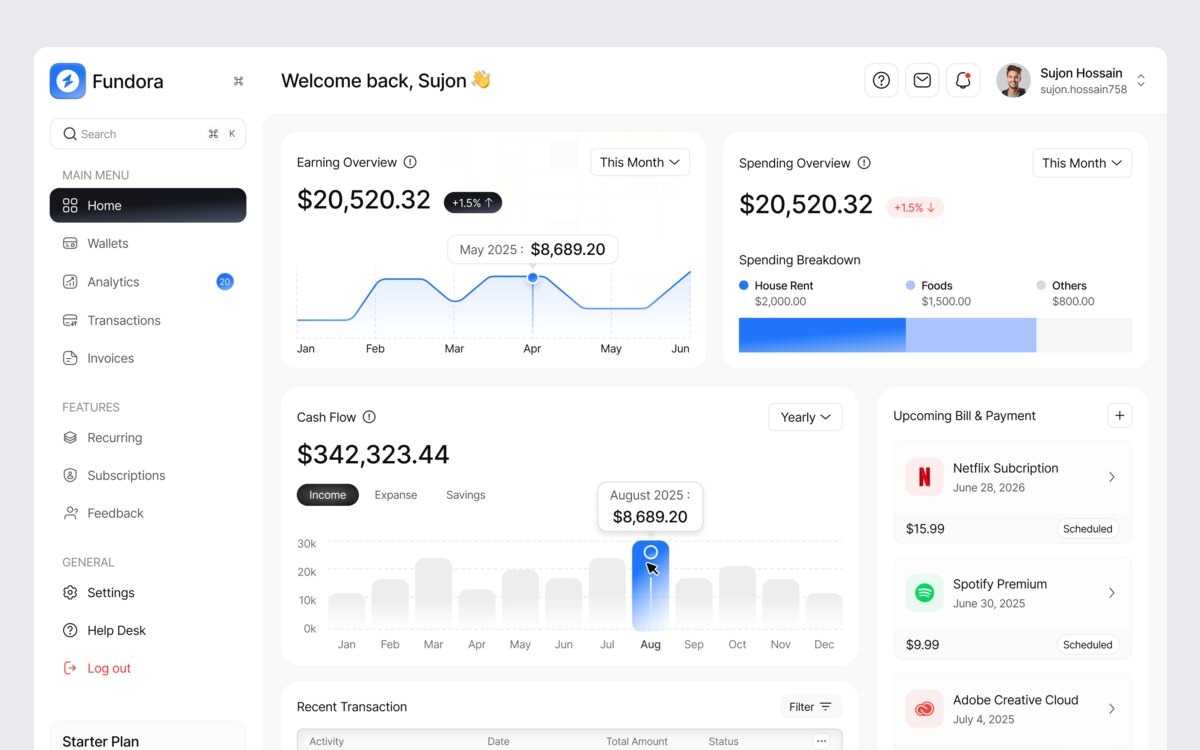Switch to the Expanse tab
Viewport: 1200px width, 750px height.
[396, 495]
